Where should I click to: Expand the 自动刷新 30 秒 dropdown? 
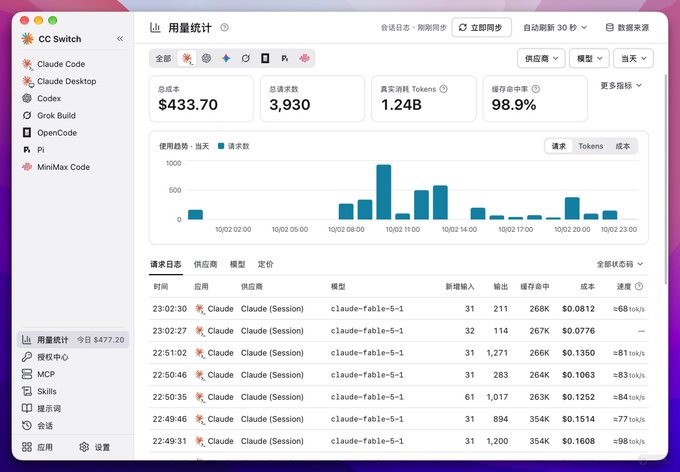[555, 27]
